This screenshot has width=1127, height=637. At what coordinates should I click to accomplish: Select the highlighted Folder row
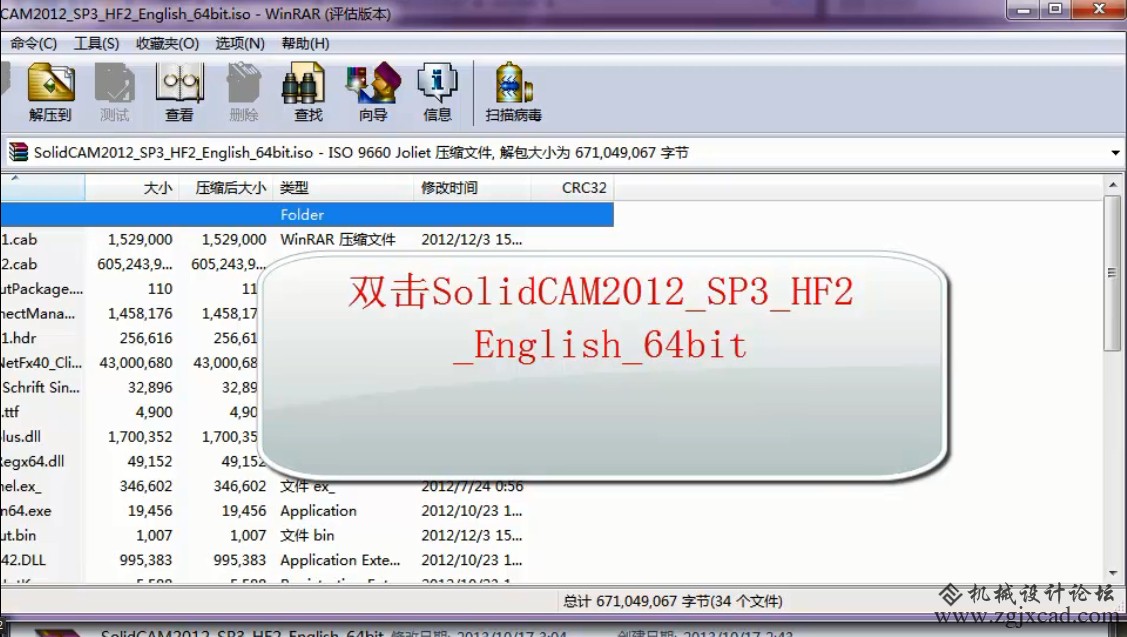(x=307, y=214)
